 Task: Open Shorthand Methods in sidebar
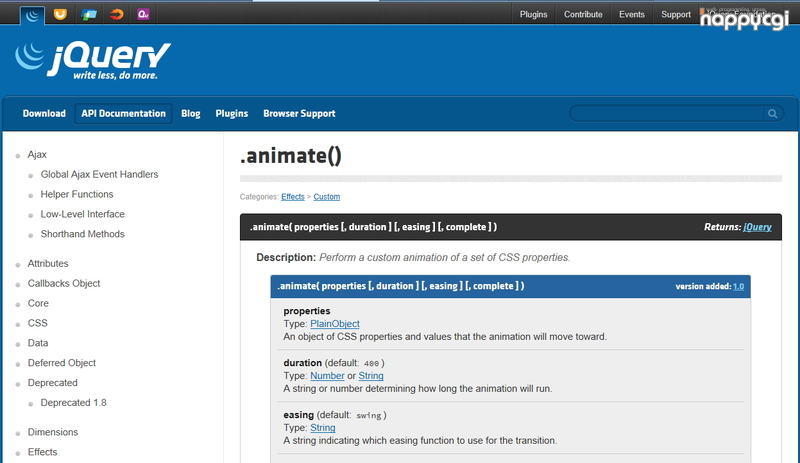pos(82,234)
